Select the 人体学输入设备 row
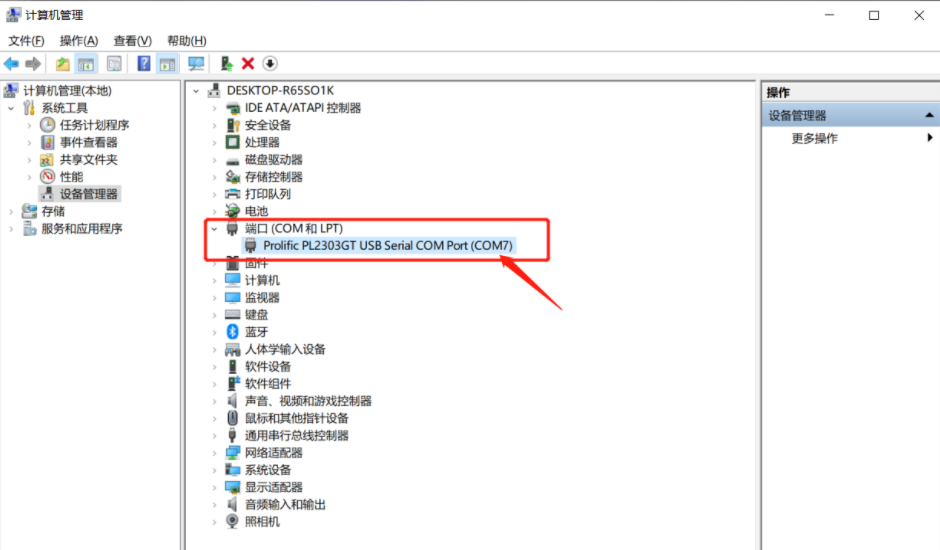This screenshot has width=940, height=550. tap(285, 349)
